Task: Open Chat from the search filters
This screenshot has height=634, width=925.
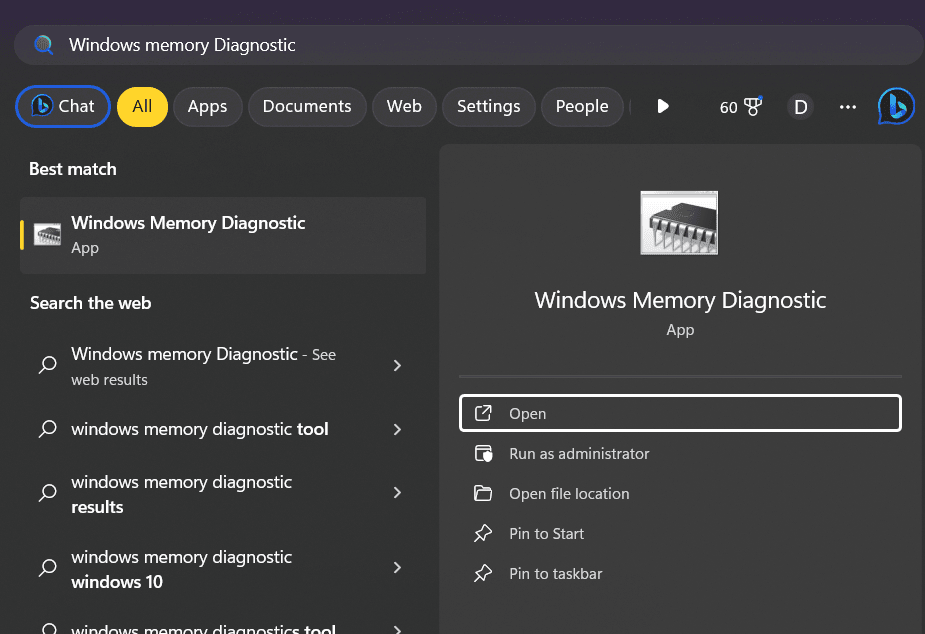Action: point(62,106)
